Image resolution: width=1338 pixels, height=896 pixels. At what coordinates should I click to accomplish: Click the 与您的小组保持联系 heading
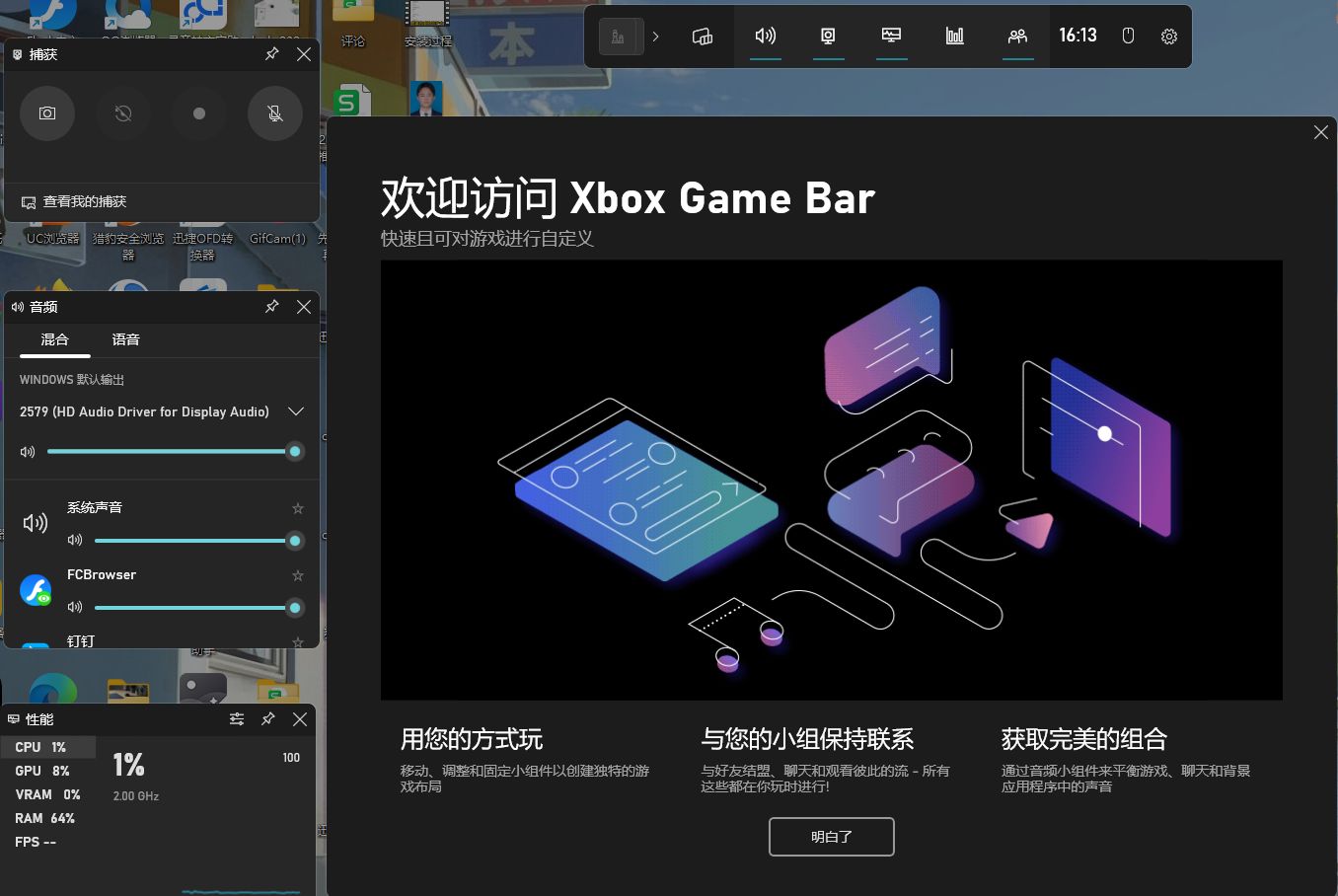(807, 739)
